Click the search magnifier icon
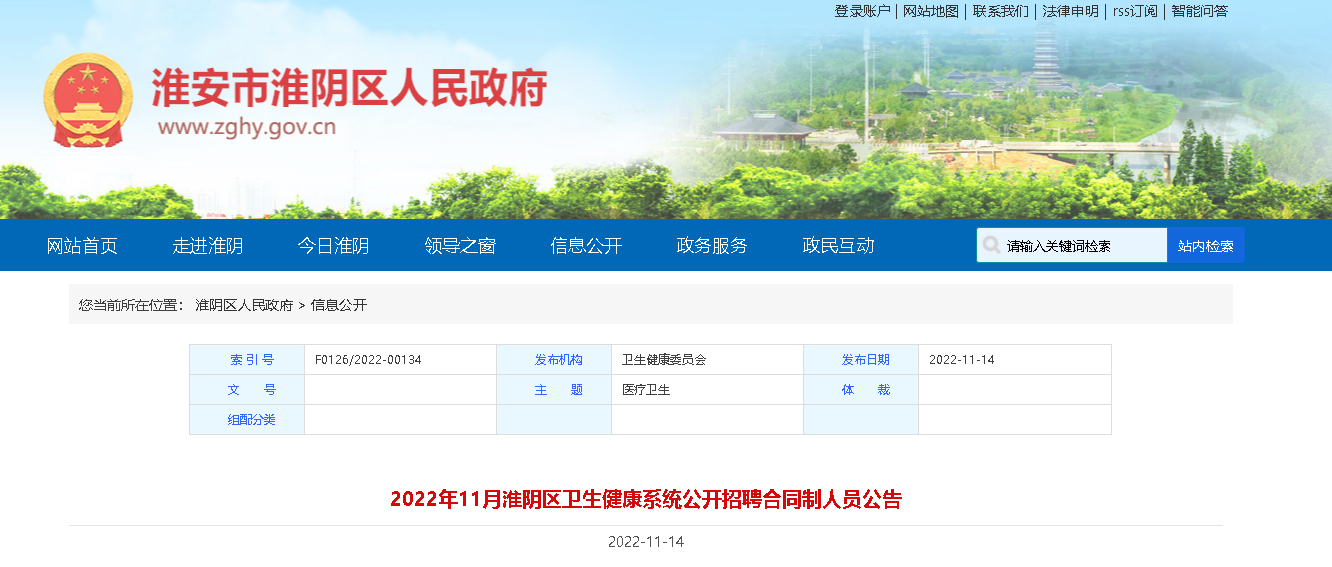1332x567 pixels. [x=991, y=245]
